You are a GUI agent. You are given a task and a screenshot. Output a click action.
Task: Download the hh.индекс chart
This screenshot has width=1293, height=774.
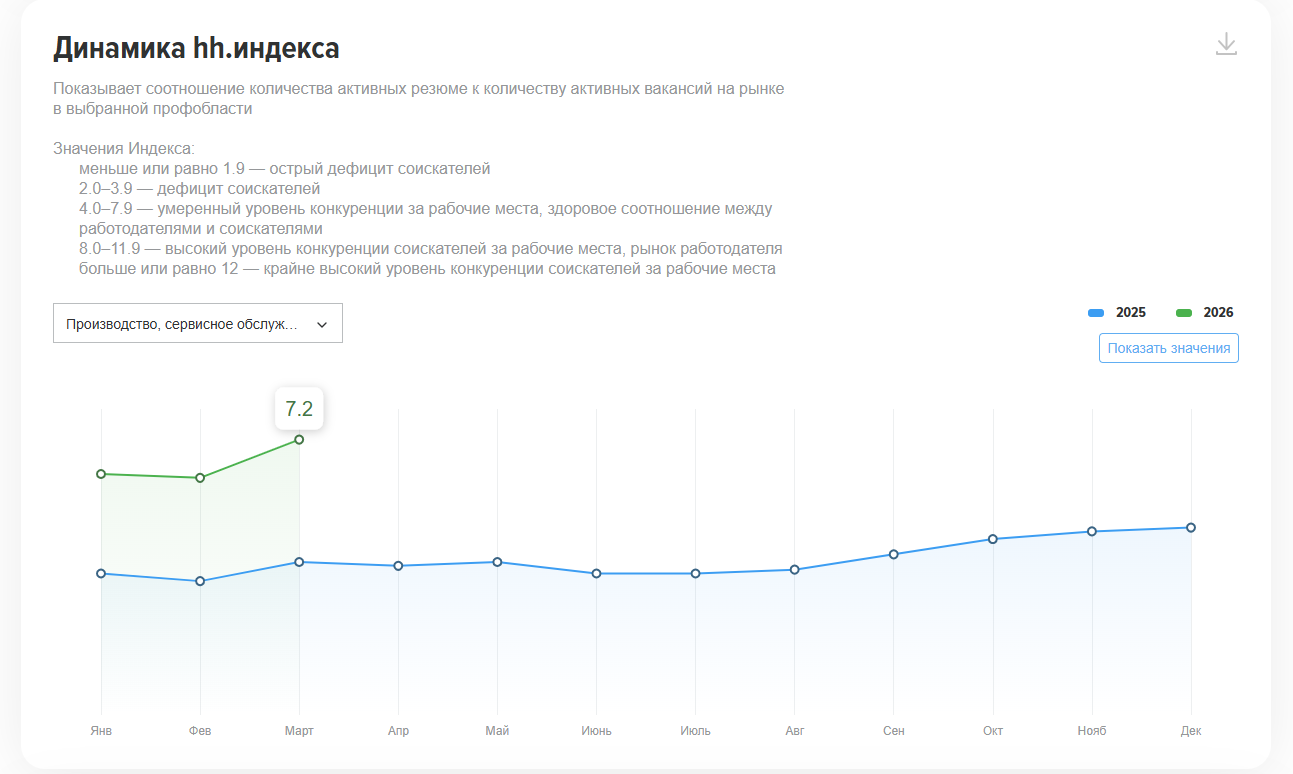coord(1226,44)
